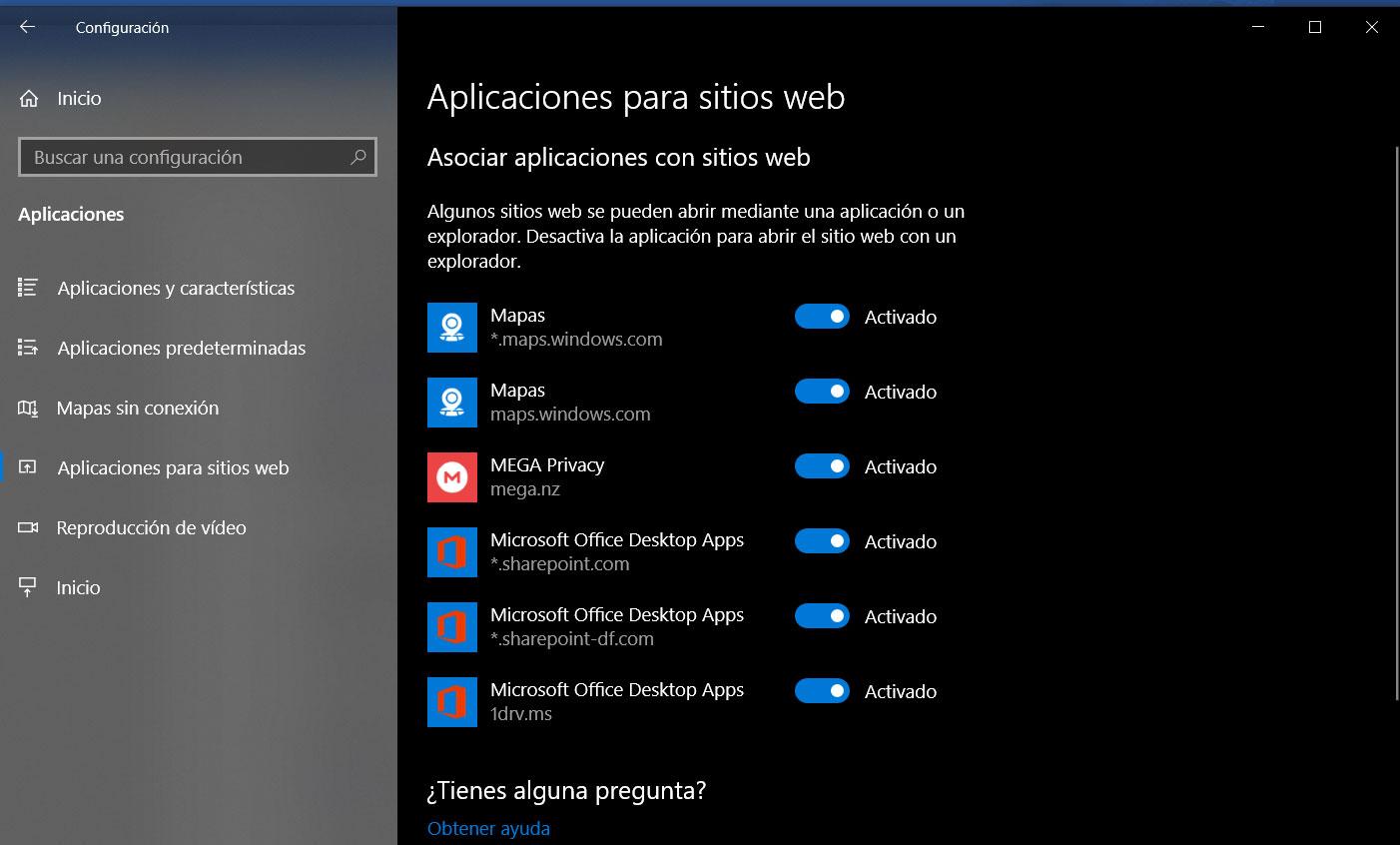1400x845 pixels.
Task: Click the Mapas sin conexión map icon
Action: 28,408
